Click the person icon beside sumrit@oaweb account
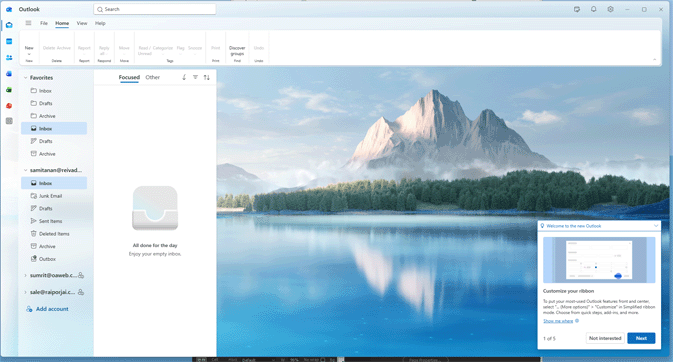This screenshot has height=362, width=673. click(x=81, y=275)
